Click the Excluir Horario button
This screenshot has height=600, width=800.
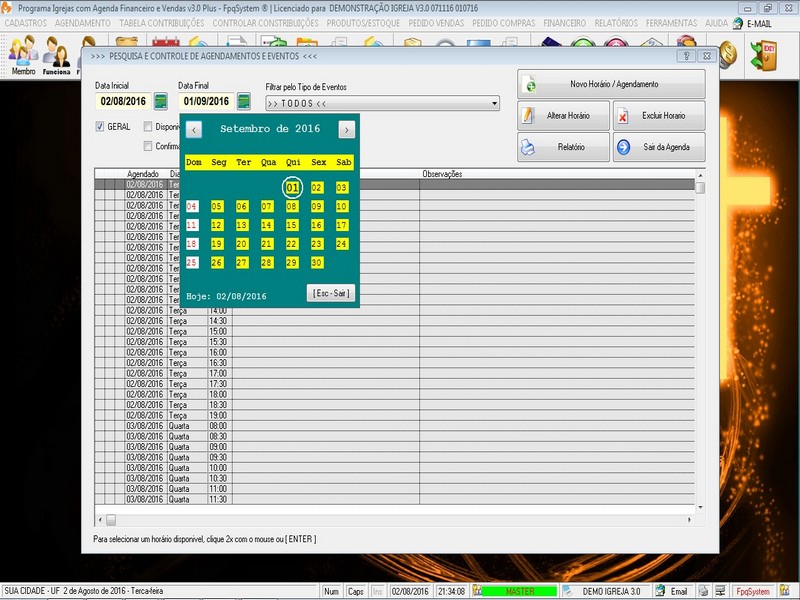pos(659,116)
